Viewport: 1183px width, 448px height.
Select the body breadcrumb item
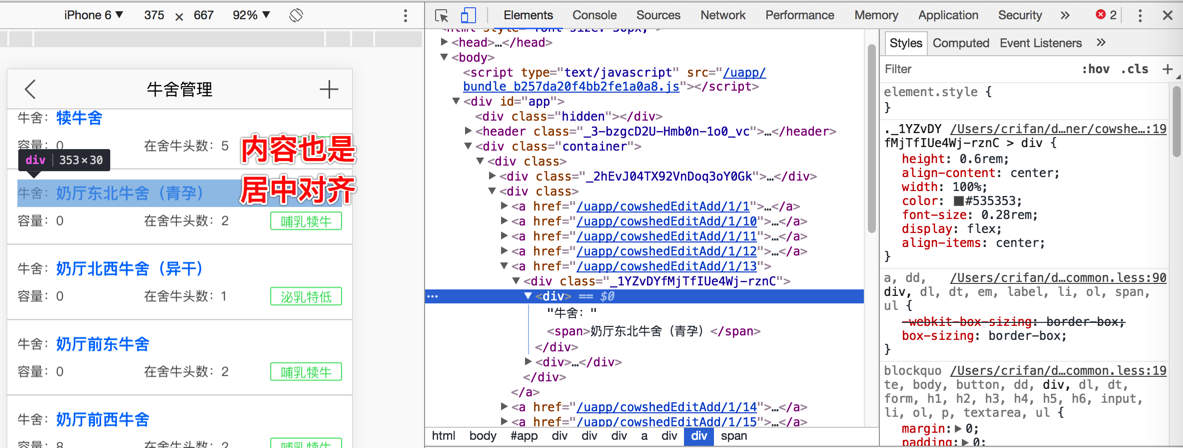point(483,436)
